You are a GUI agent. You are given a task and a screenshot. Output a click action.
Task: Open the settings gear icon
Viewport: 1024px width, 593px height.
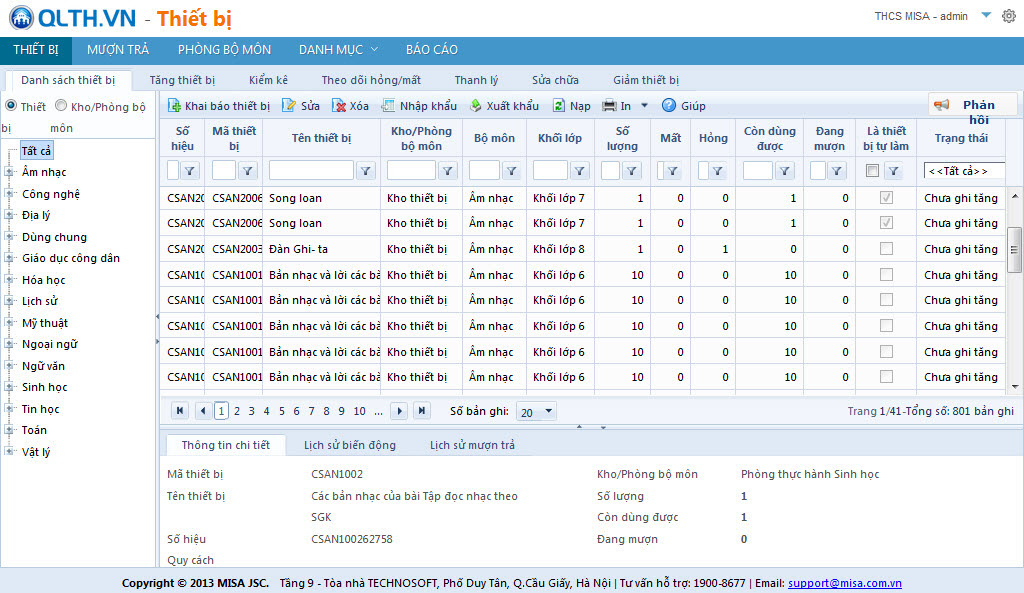tap(1008, 16)
